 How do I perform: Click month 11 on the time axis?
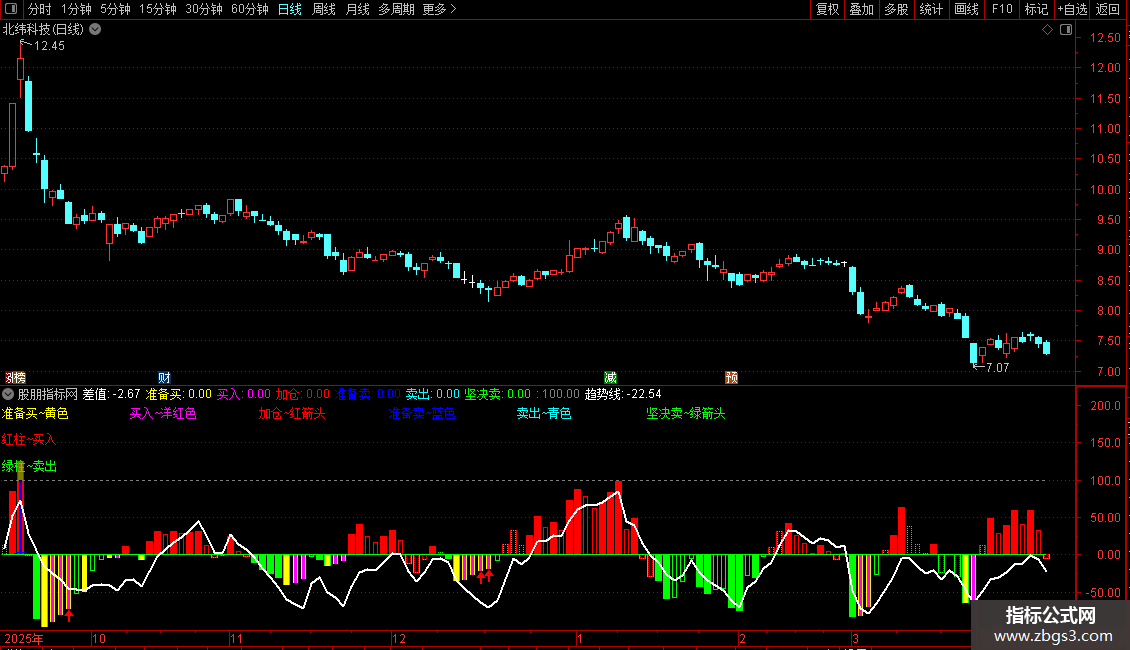(236, 638)
